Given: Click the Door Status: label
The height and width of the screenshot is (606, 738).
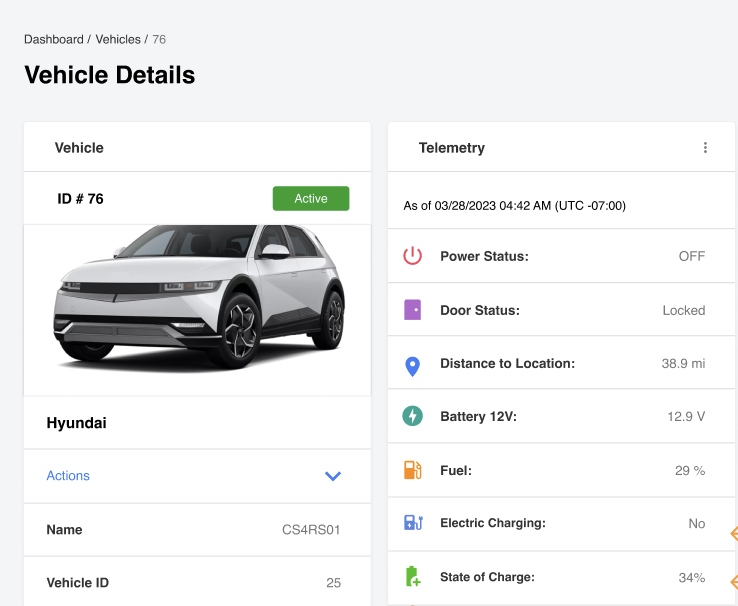Looking at the screenshot, I should [x=480, y=311].
